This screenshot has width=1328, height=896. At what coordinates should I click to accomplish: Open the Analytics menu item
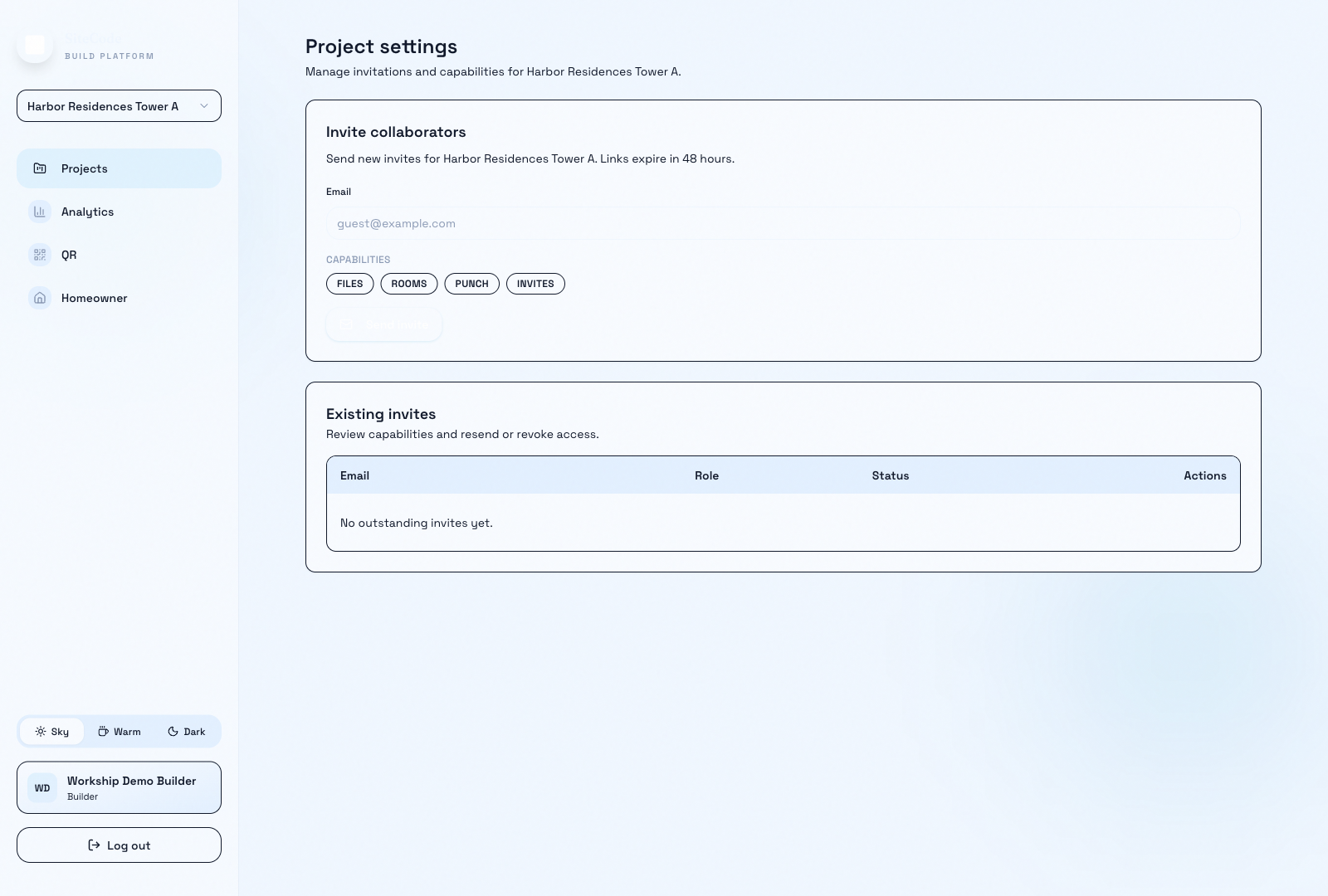pyautogui.click(x=87, y=212)
